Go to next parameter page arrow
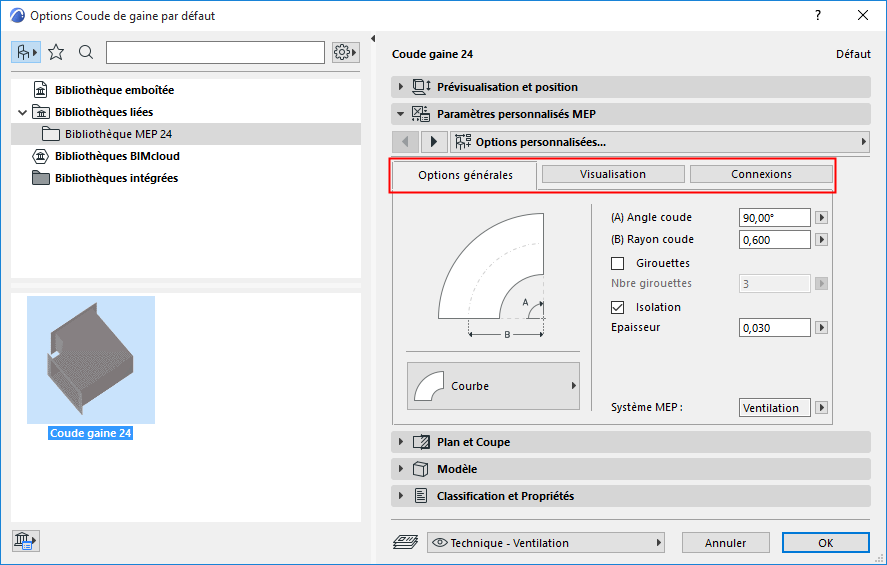This screenshot has width=887, height=565. (434, 141)
